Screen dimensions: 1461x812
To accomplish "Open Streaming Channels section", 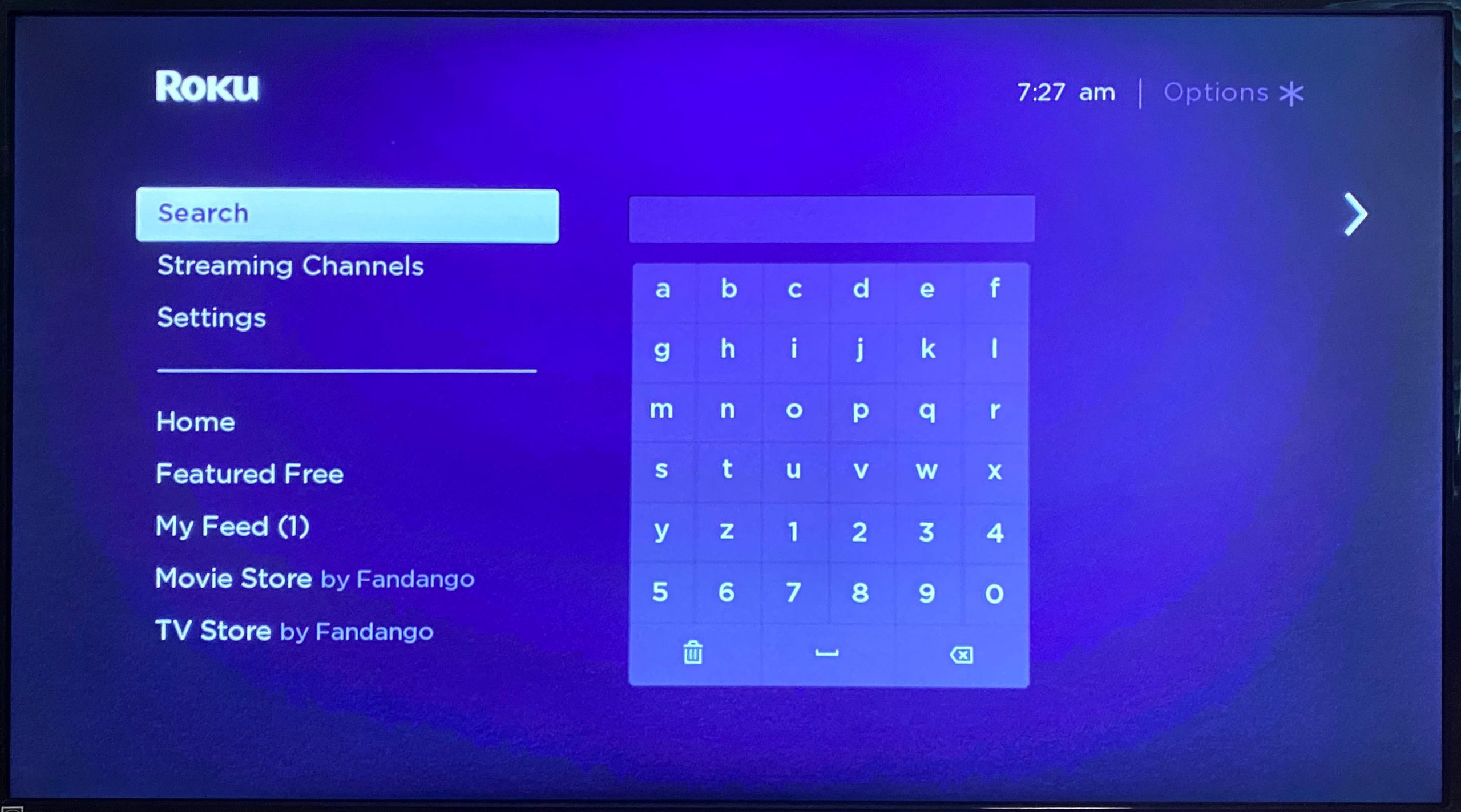I will coord(290,265).
